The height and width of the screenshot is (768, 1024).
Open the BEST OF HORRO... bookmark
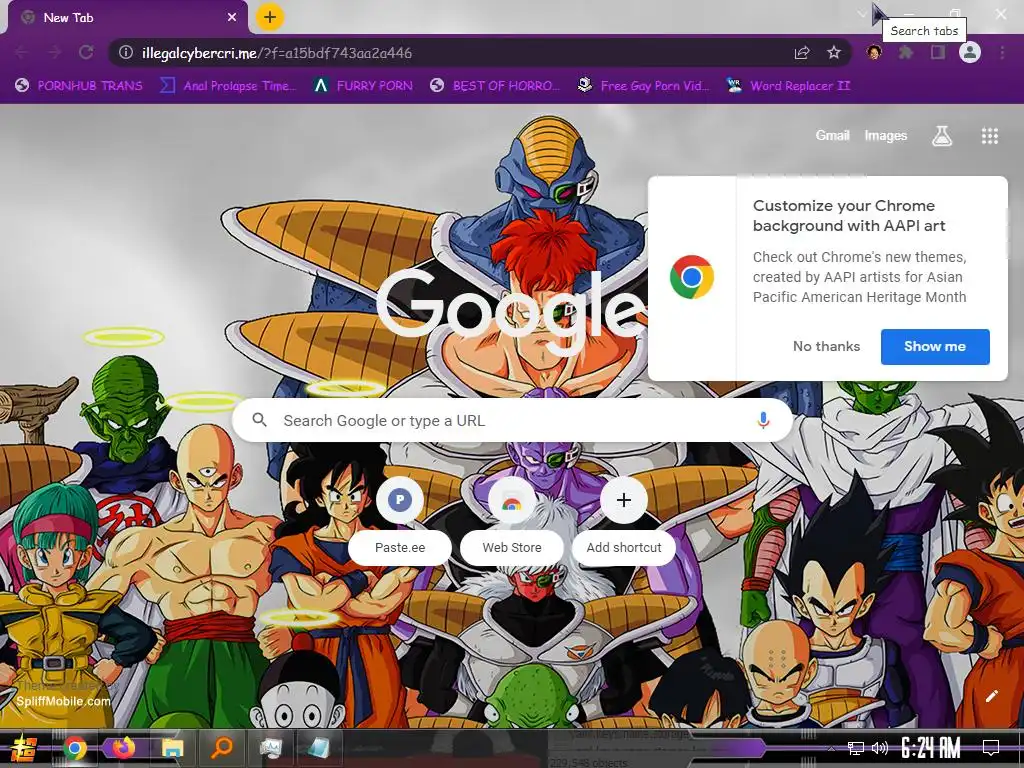[x=495, y=86]
